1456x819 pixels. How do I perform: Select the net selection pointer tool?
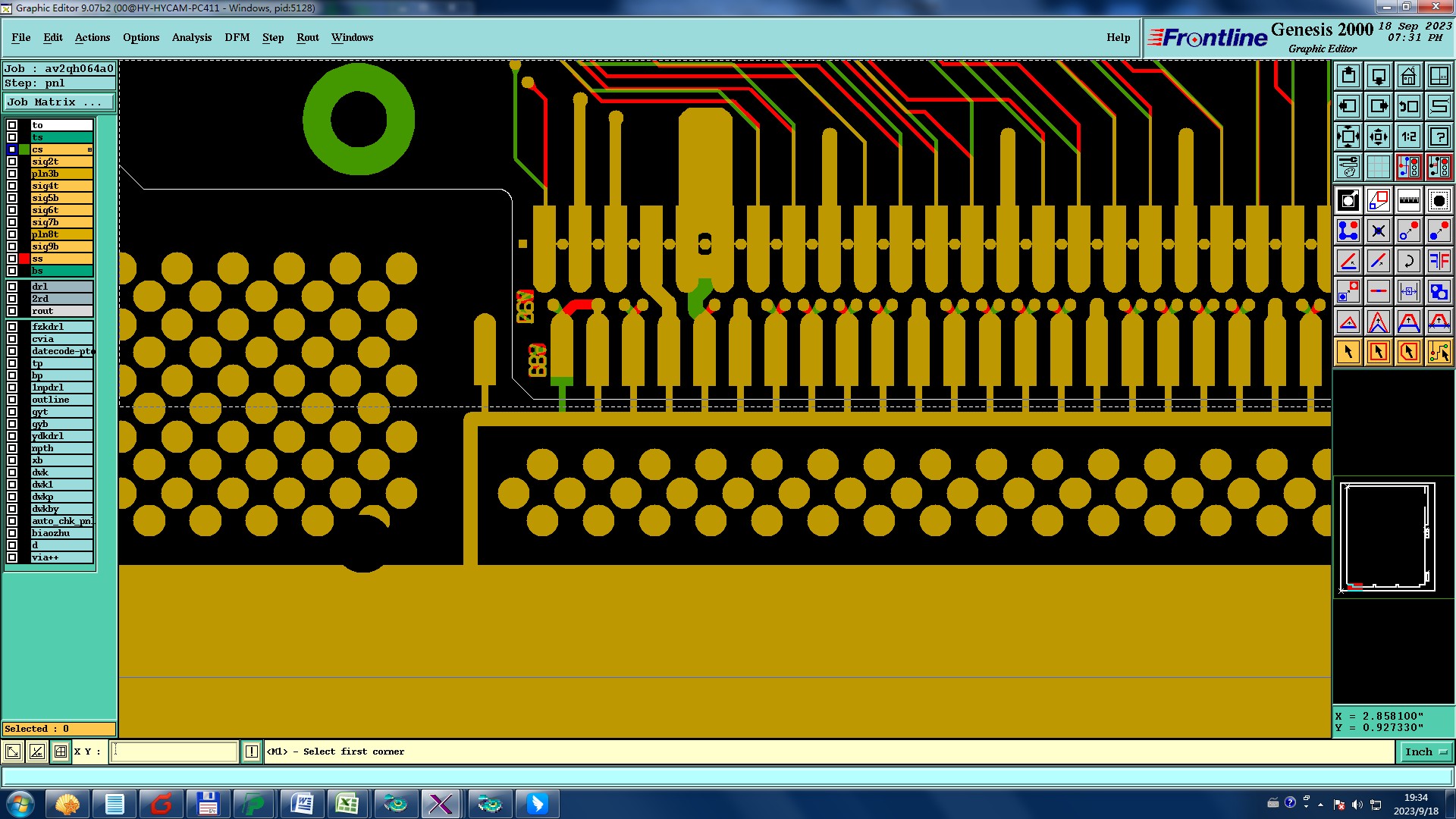coord(1439,352)
